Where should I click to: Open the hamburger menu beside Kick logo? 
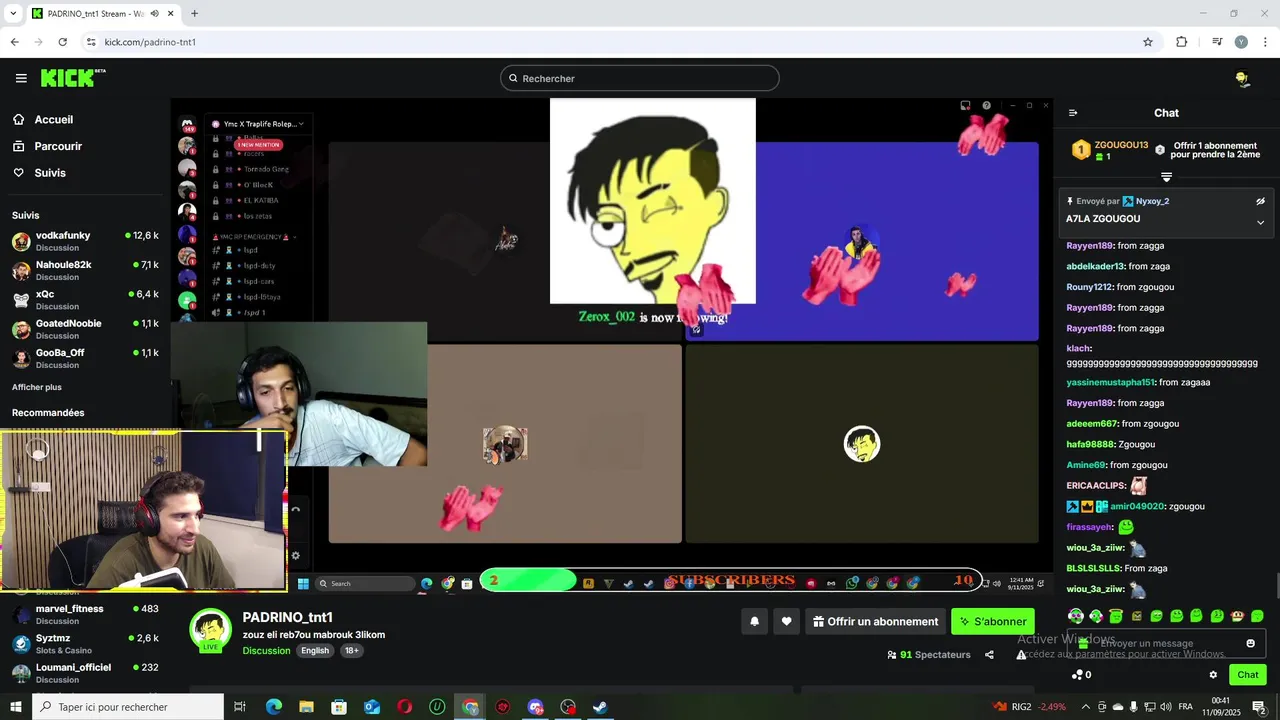[x=21, y=78]
